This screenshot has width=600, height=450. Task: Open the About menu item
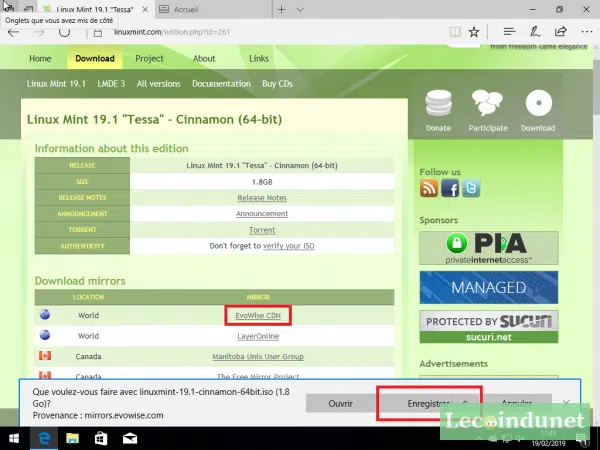(x=204, y=59)
